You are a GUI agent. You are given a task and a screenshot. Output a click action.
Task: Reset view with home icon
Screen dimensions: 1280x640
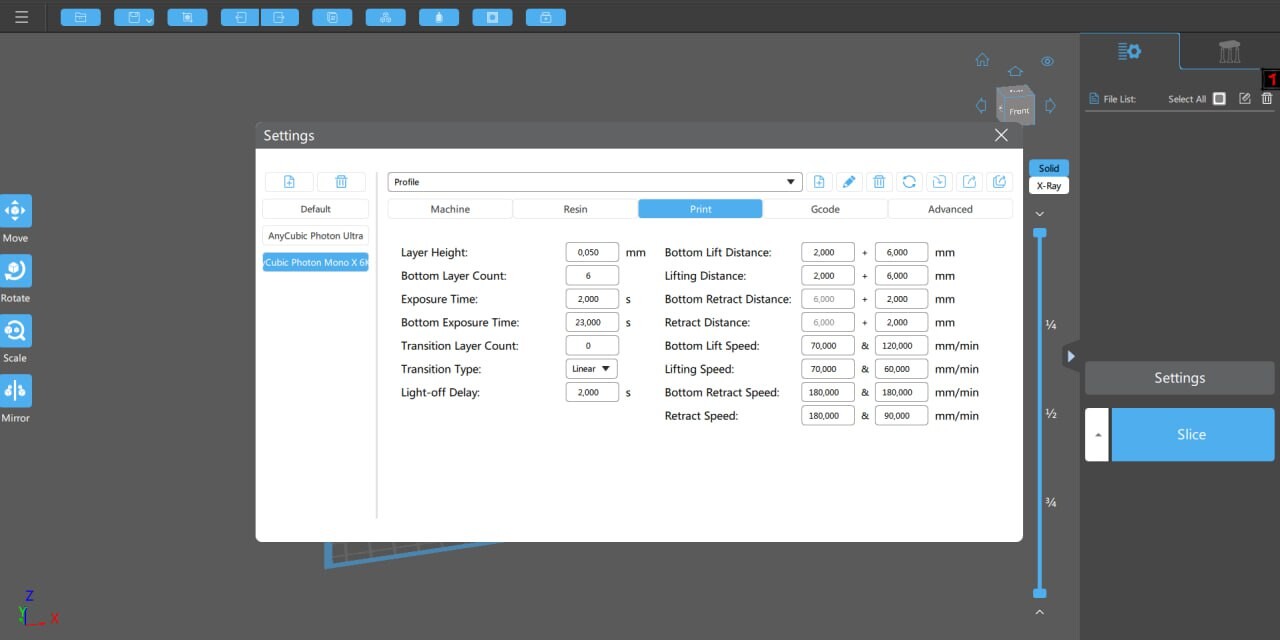982,60
